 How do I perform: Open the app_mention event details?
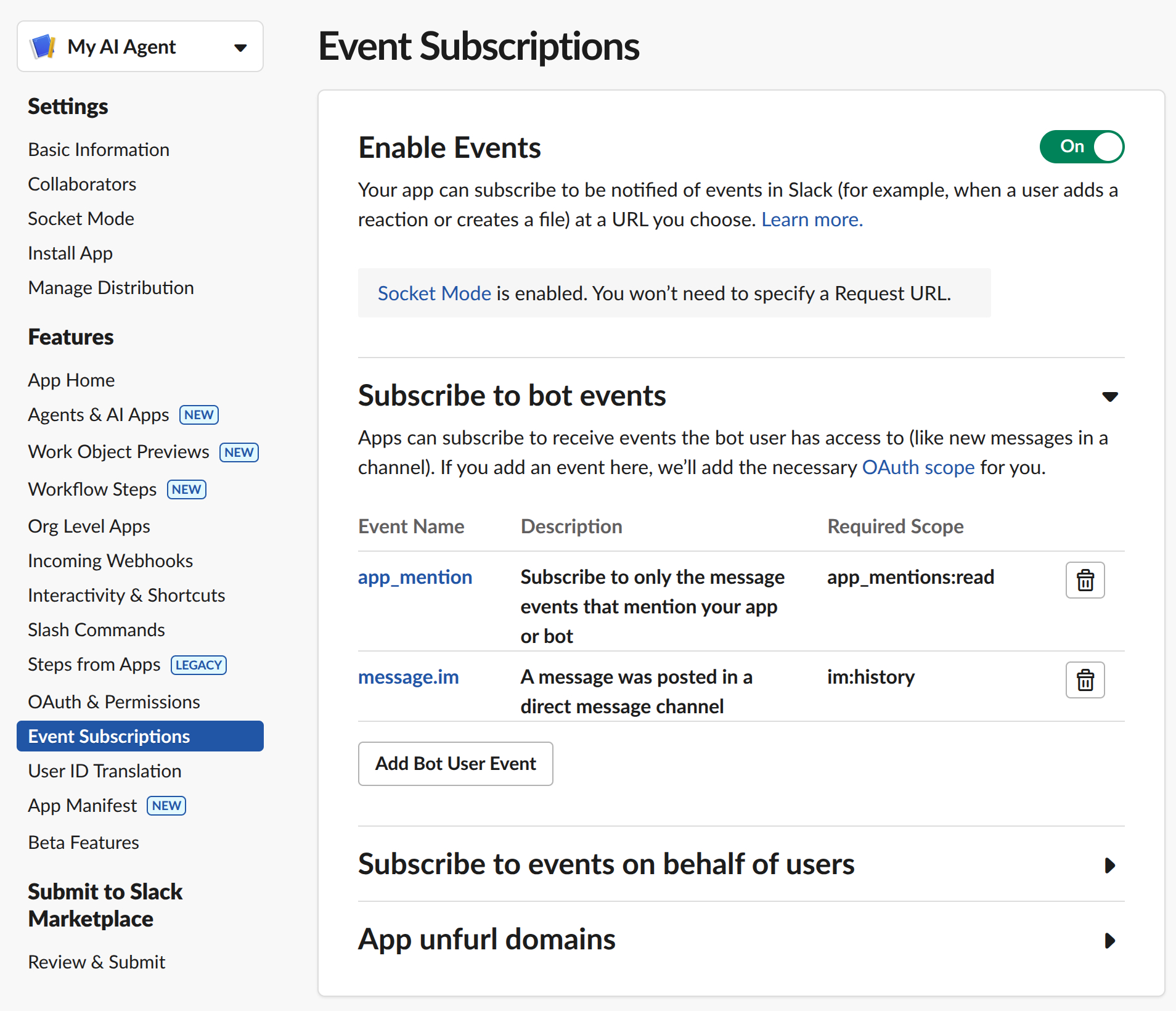[x=415, y=577]
